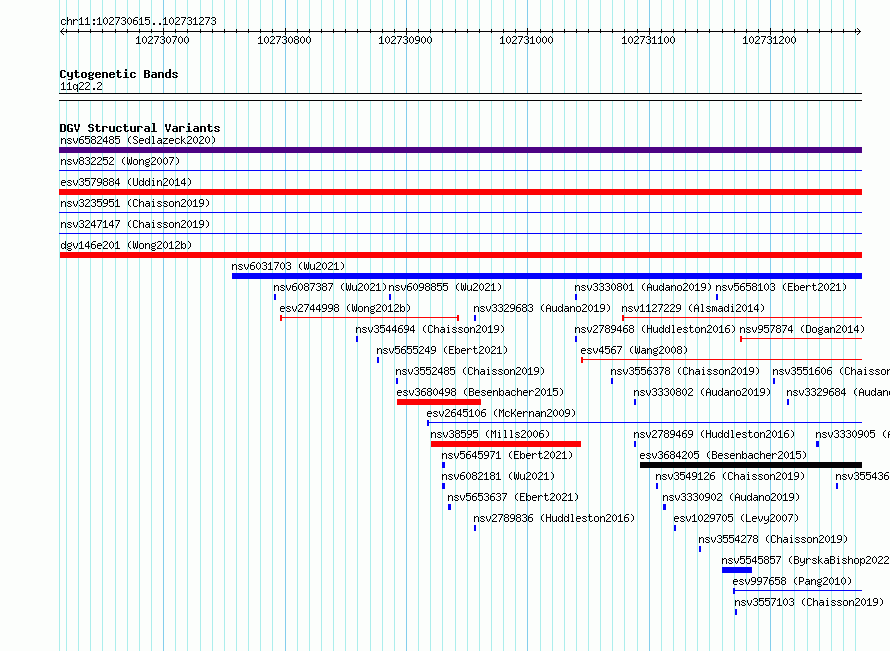This screenshot has width=890, height=651.
Task: Click nsv3330801 (Audano2019) label
Action: point(643,287)
